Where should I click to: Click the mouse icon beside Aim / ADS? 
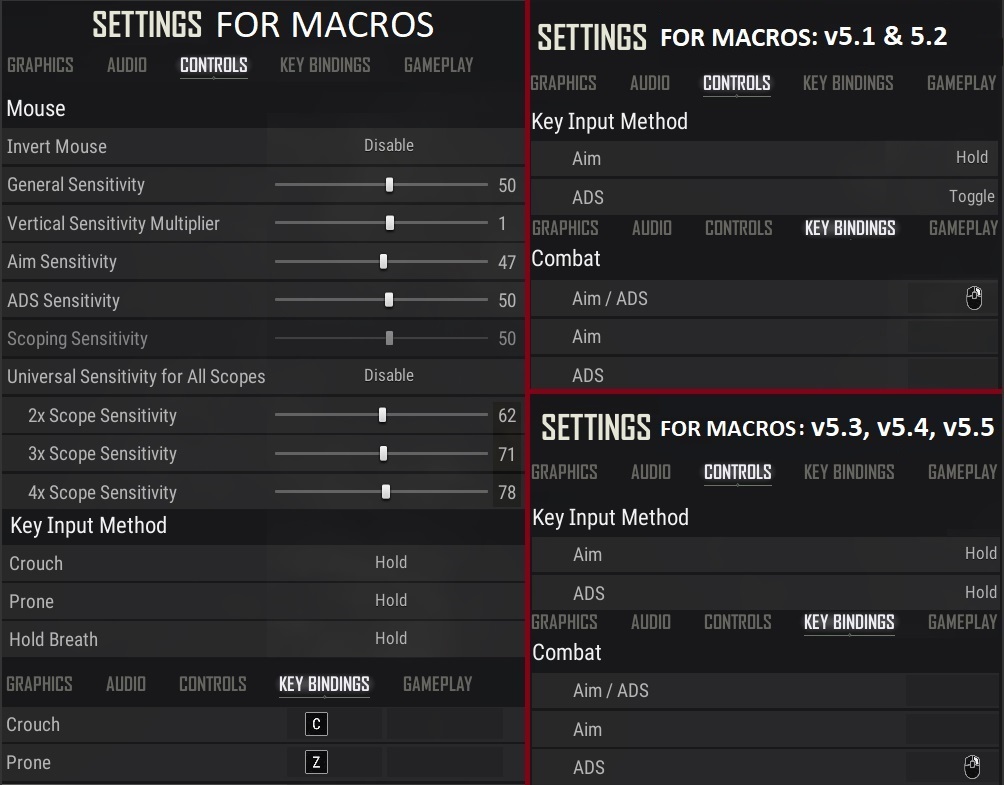point(974,298)
